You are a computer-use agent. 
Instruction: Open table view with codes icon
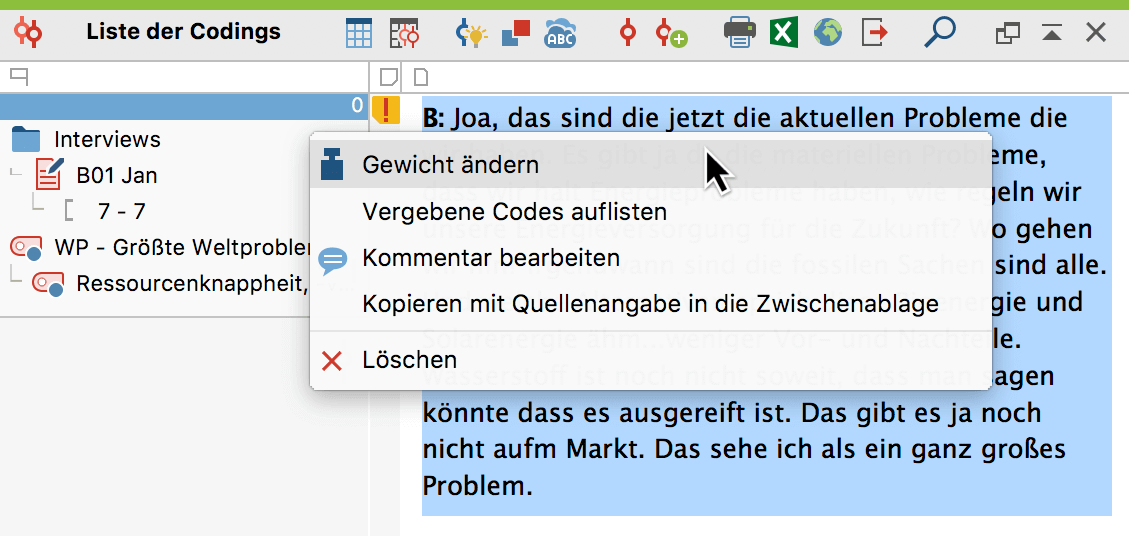pyautogui.click(x=405, y=33)
